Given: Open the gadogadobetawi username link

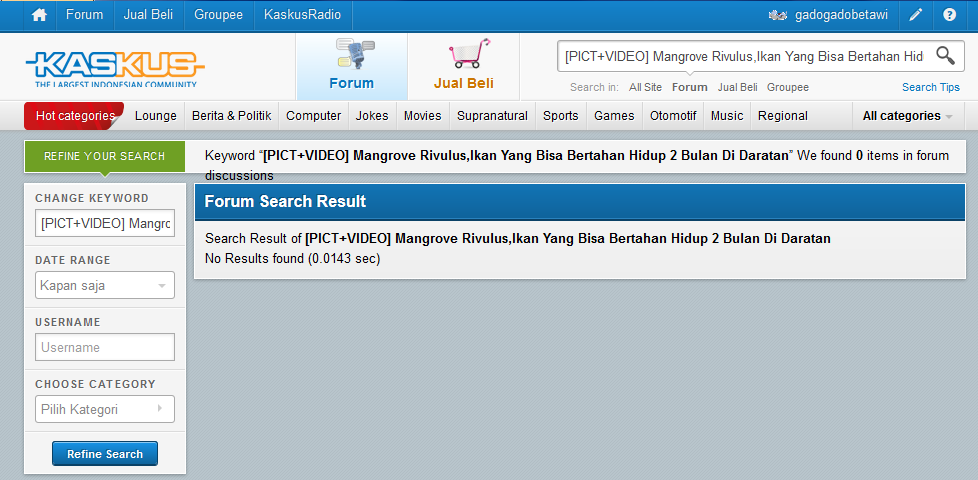Looking at the screenshot, I should tap(841, 15).
